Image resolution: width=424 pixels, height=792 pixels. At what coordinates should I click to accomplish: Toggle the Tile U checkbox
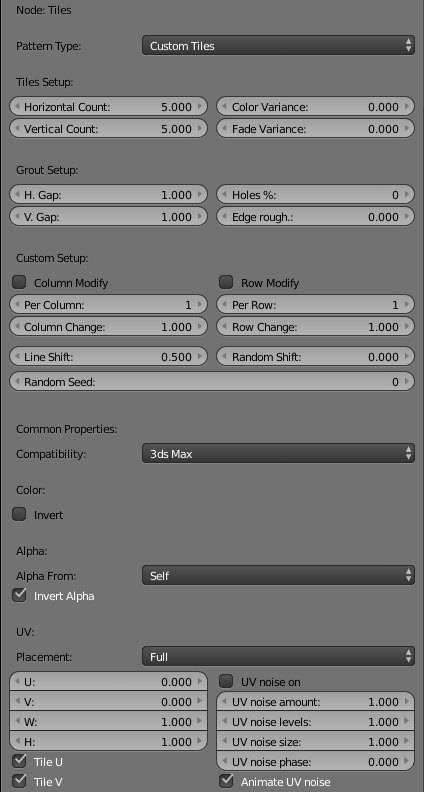point(19,761)
